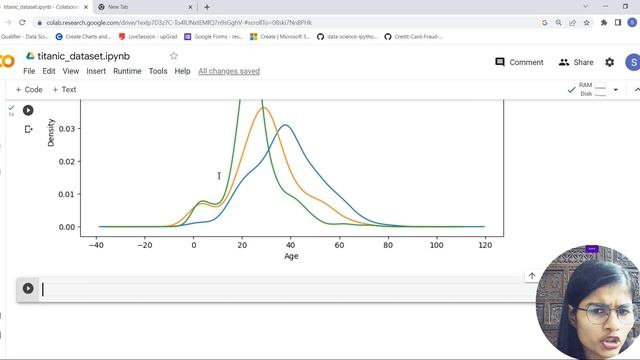The image size is (640, 360).
Task: Expand the RAM Disk runtime dropdown
Action: point(616,89)
